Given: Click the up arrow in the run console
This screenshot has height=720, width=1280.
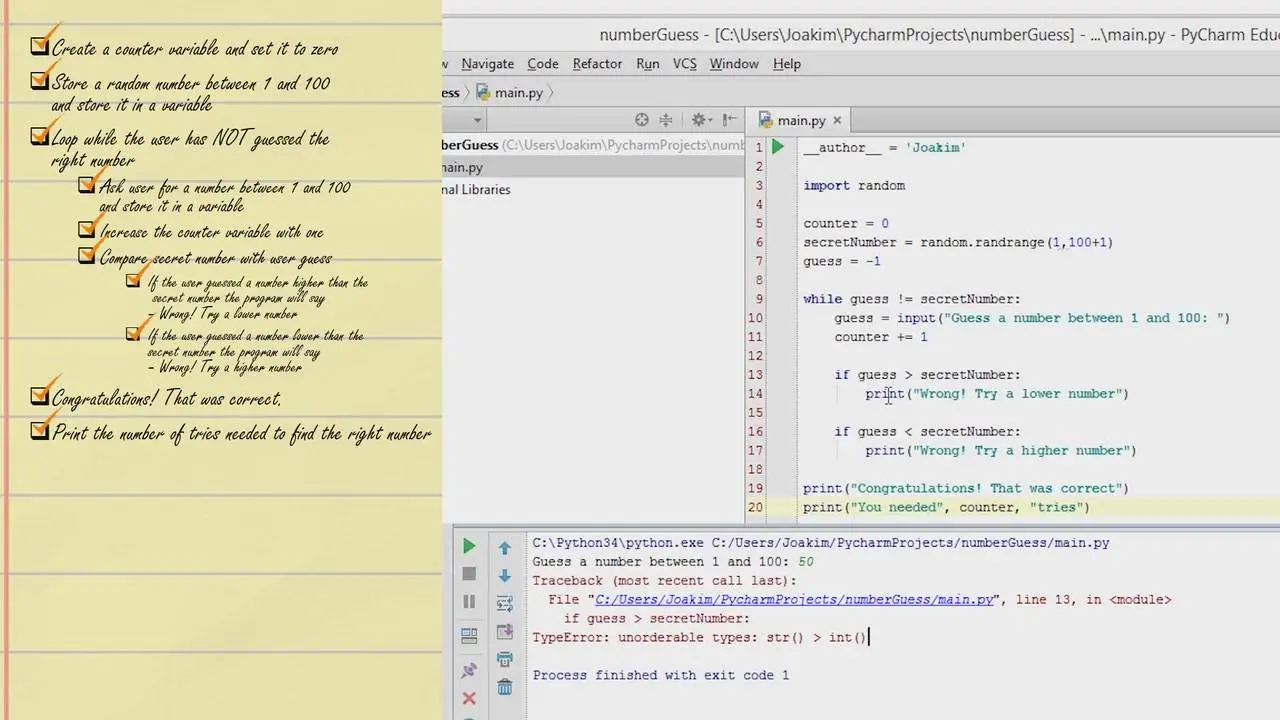Looking at the screenshot, I should pyautogui.click(x=505, y=548).
